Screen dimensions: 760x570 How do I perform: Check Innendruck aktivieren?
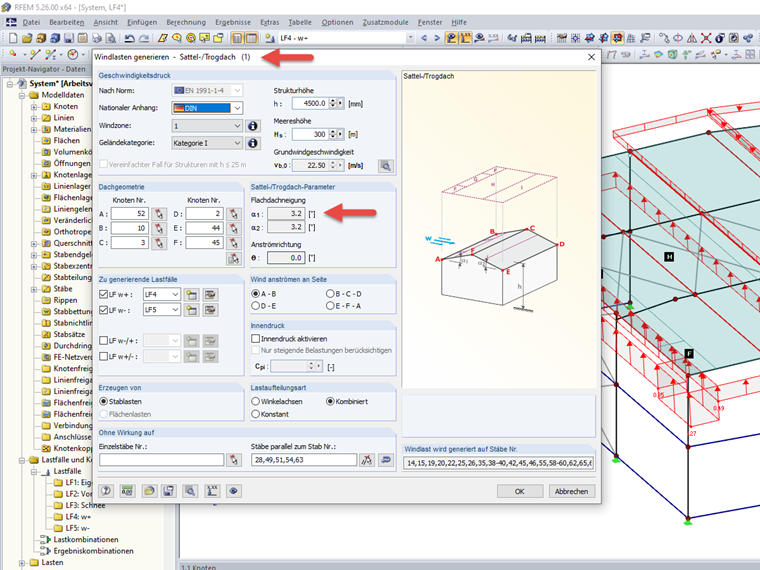(255, 338)
